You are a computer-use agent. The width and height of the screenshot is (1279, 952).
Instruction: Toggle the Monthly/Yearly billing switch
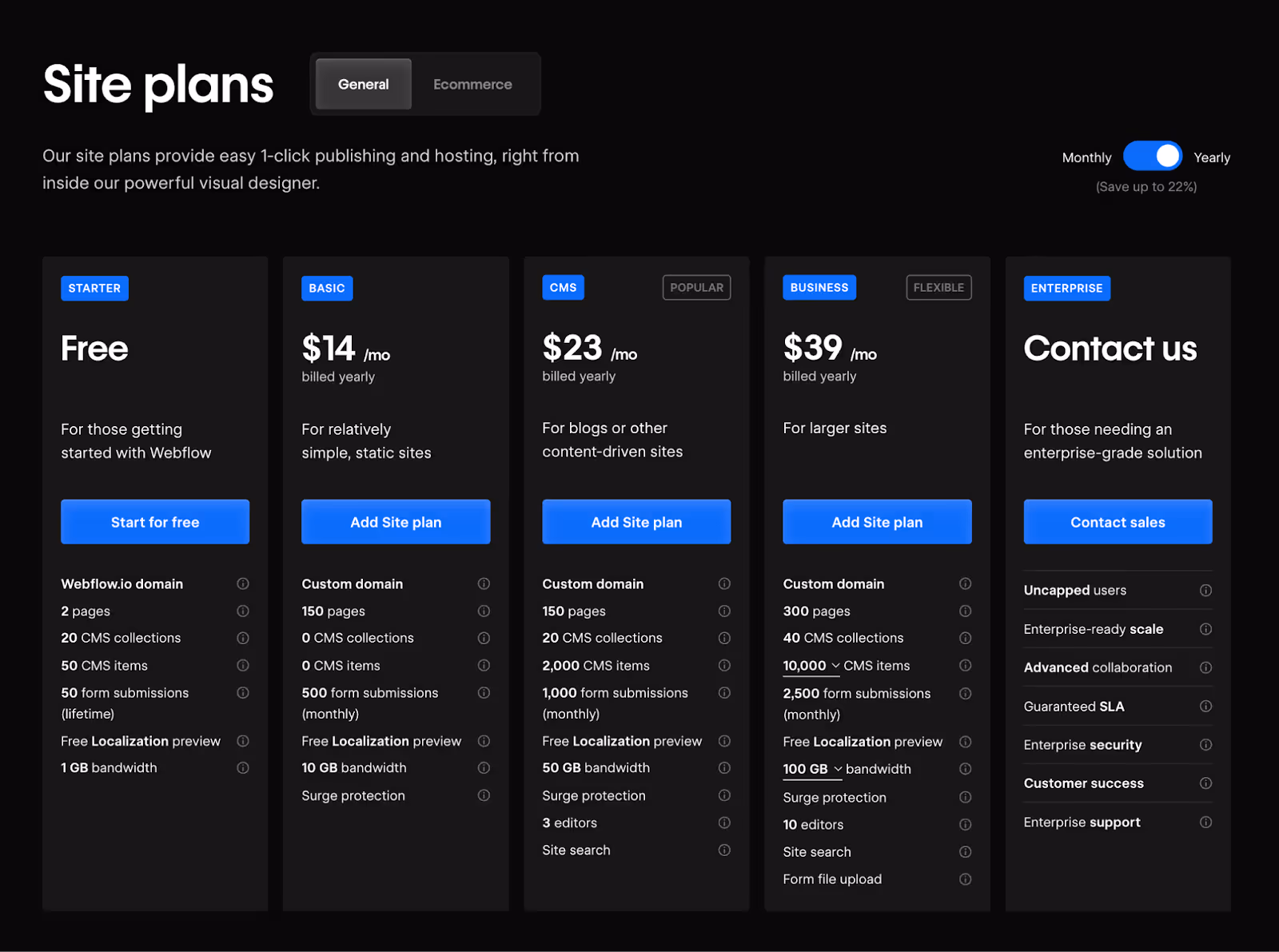coord(1152,157)
